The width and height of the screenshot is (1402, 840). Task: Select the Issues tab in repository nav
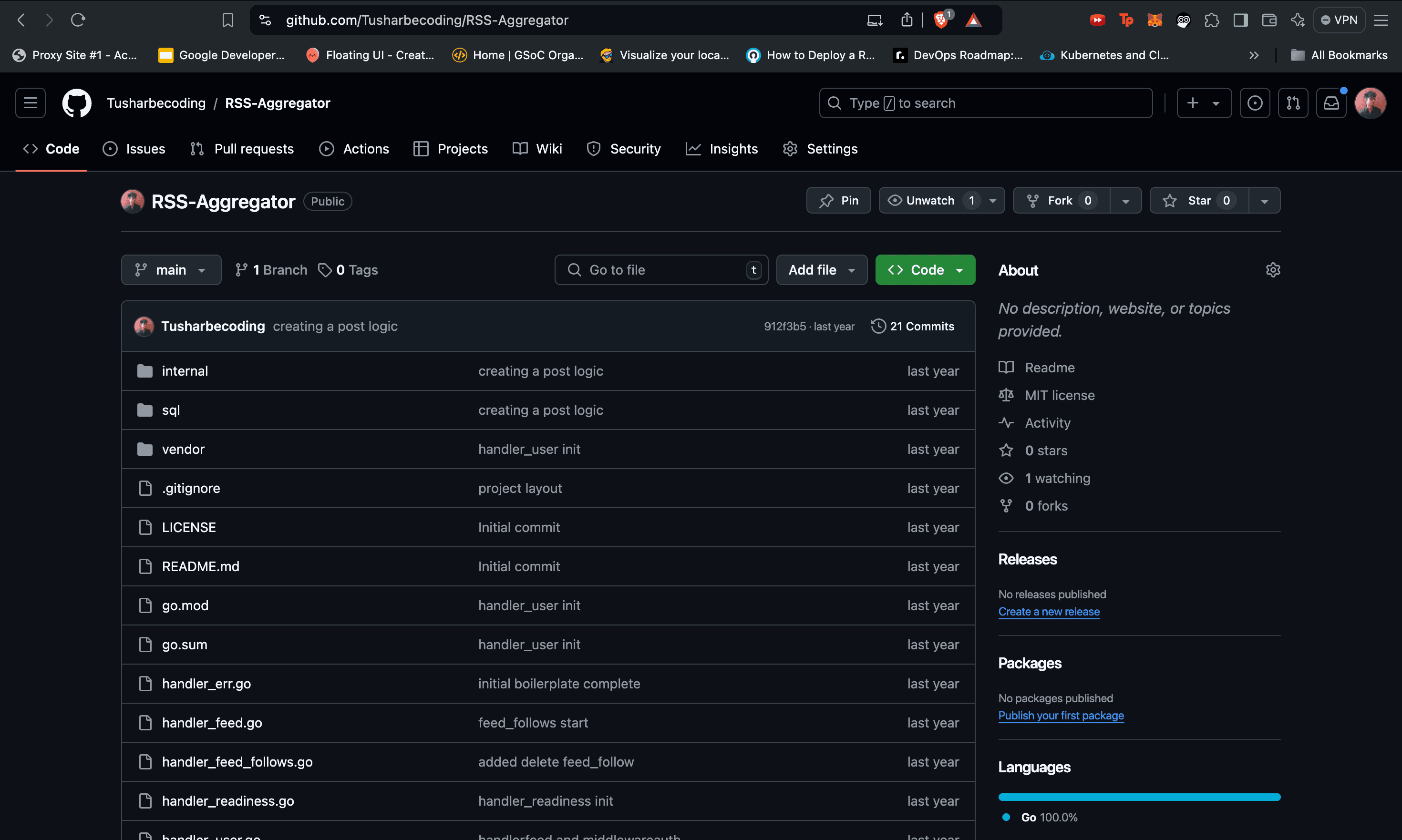145,148
